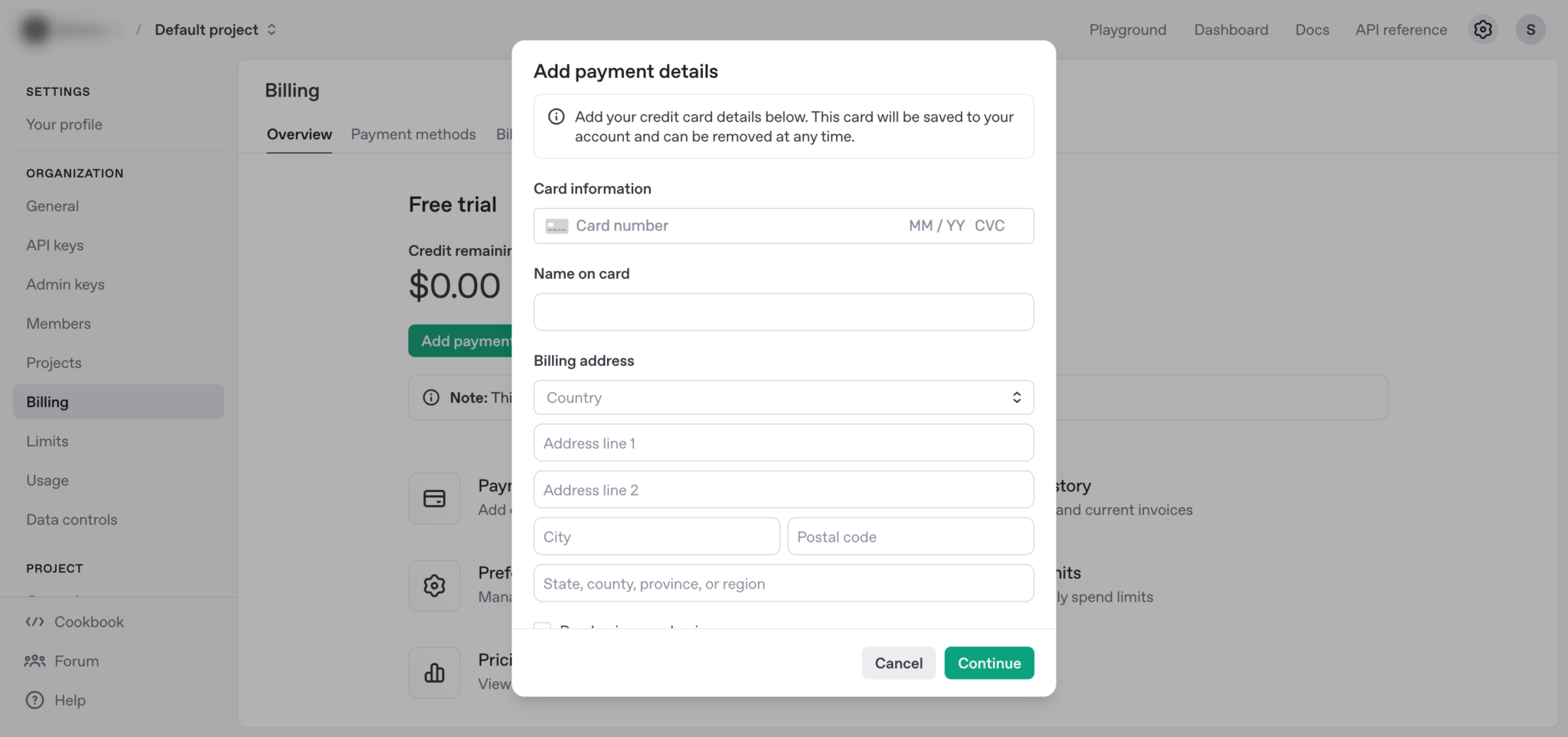Click the payment methods card tile icon
1568x737 pixels.
pos(434,498)
